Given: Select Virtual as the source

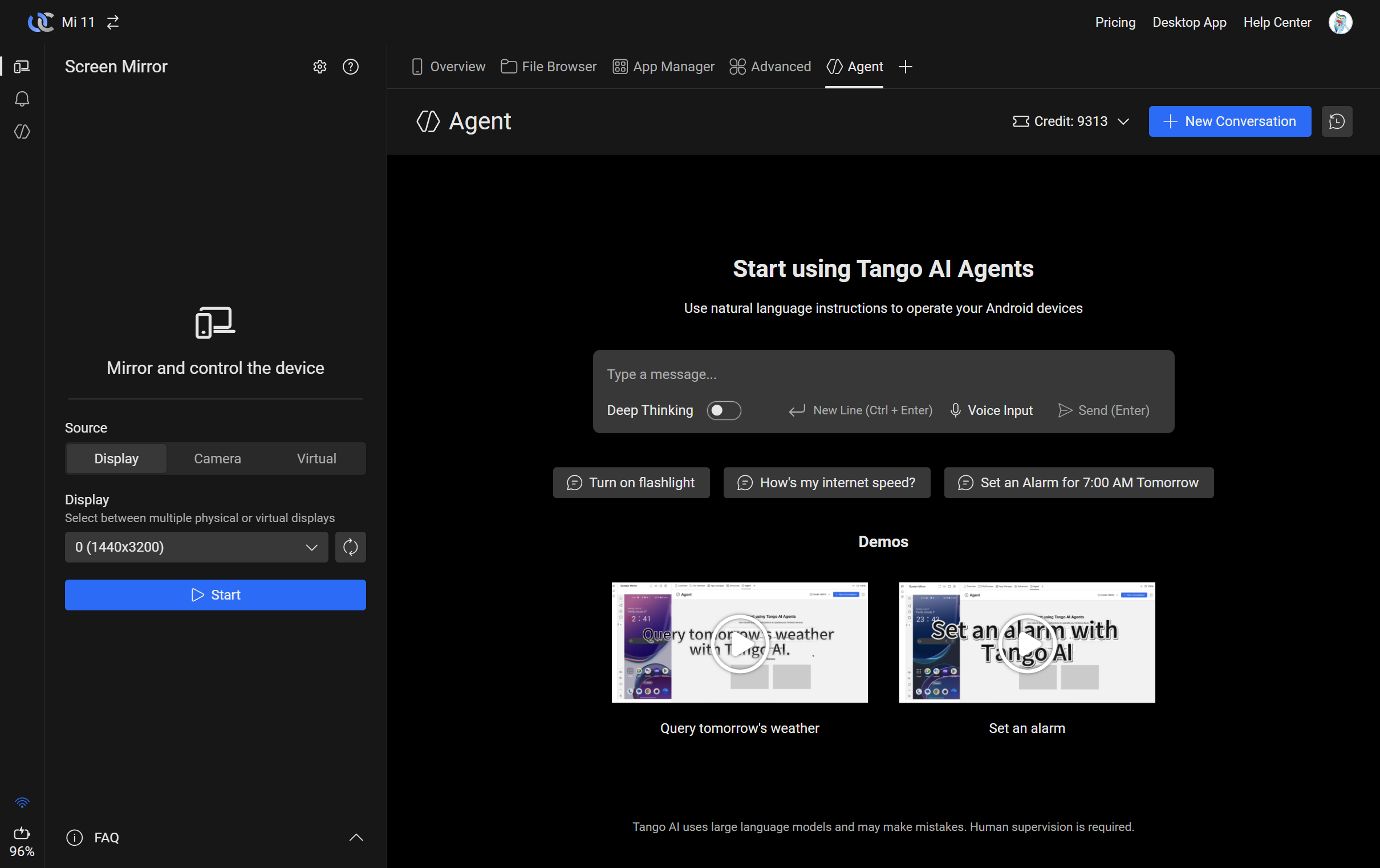Looking at the screenshot, I should (316, 458).
